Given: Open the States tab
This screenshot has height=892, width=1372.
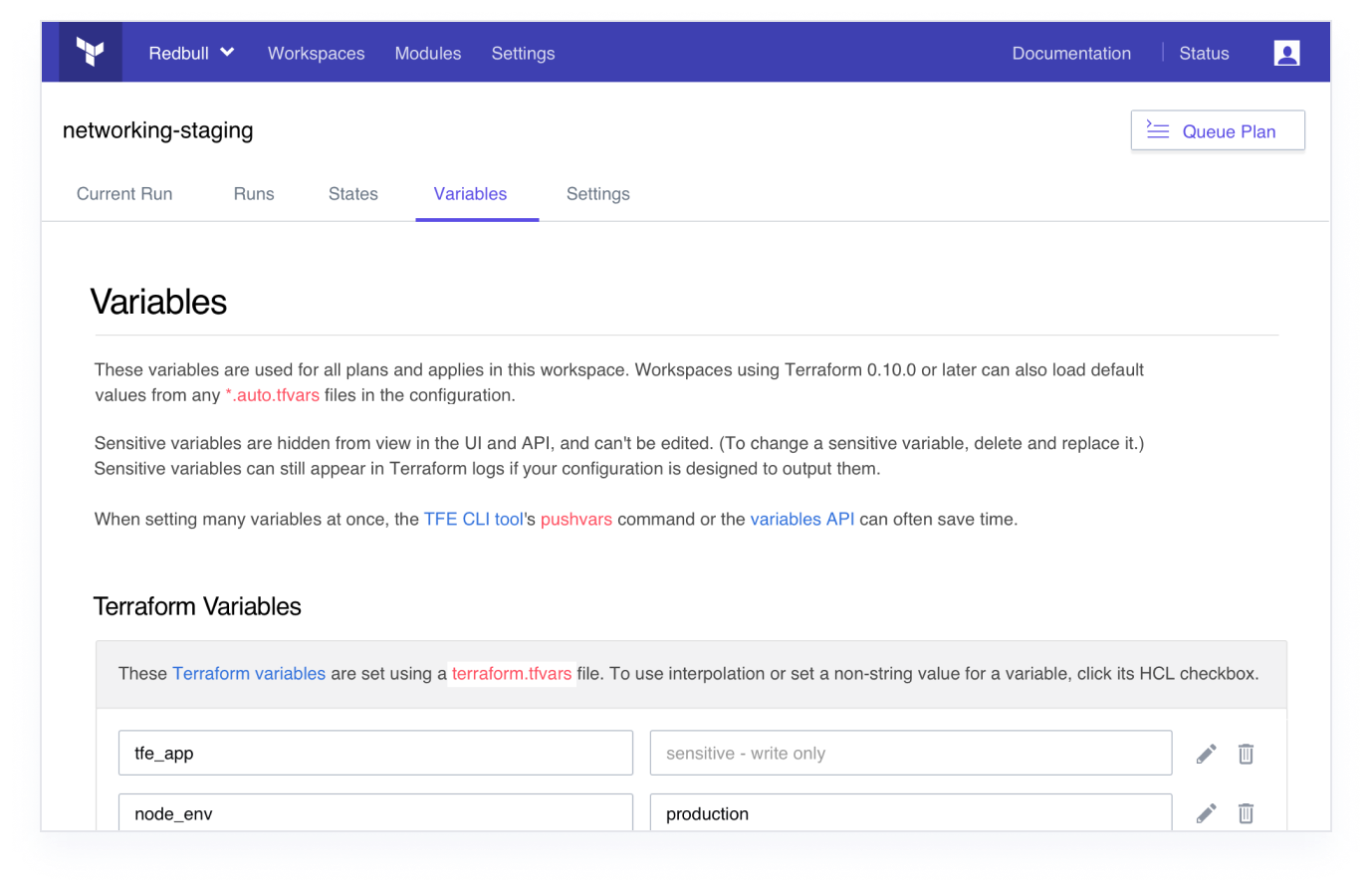Looking at the screenshot, I should [352, 194].
